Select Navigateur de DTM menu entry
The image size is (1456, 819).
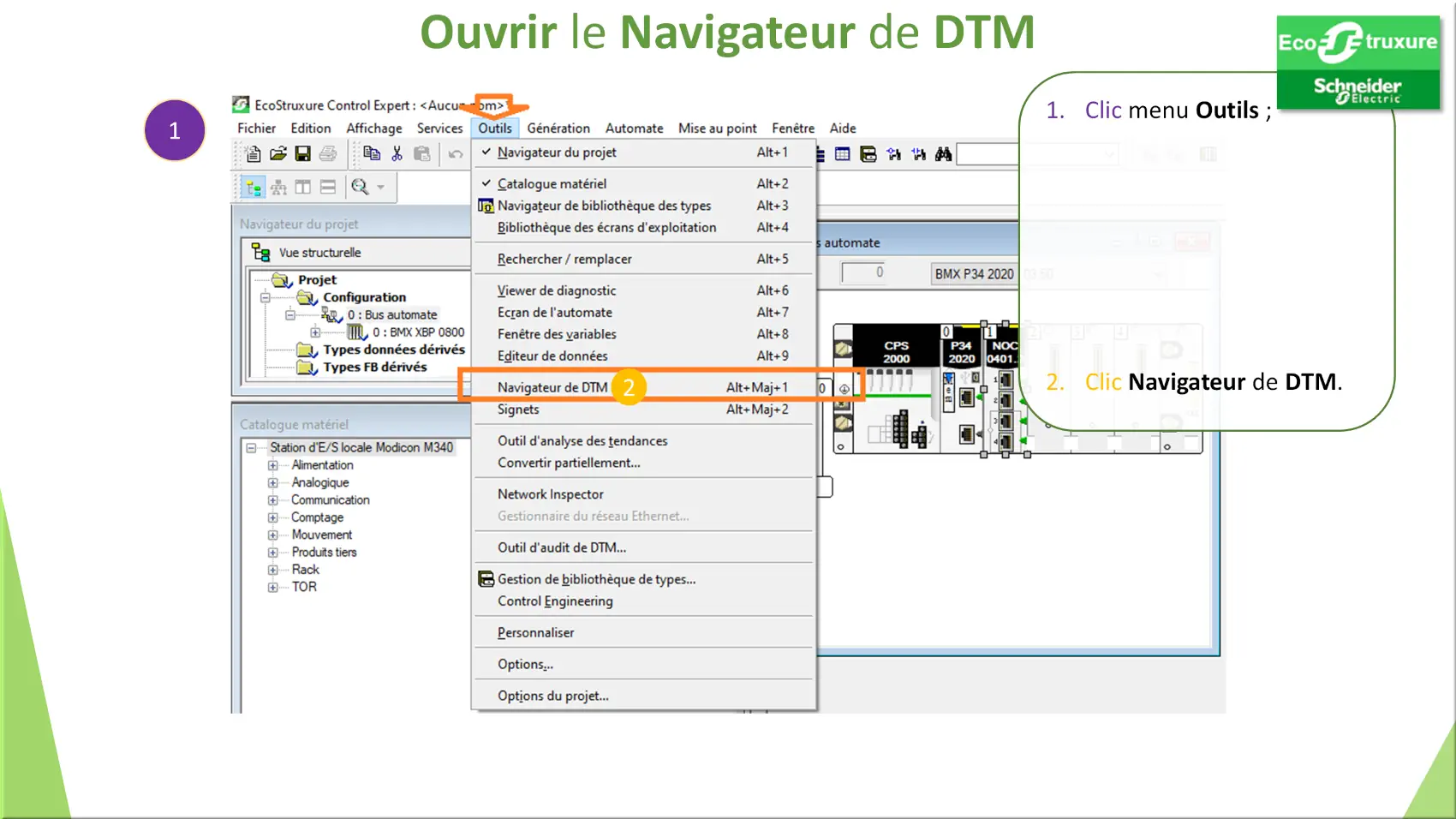642,388
